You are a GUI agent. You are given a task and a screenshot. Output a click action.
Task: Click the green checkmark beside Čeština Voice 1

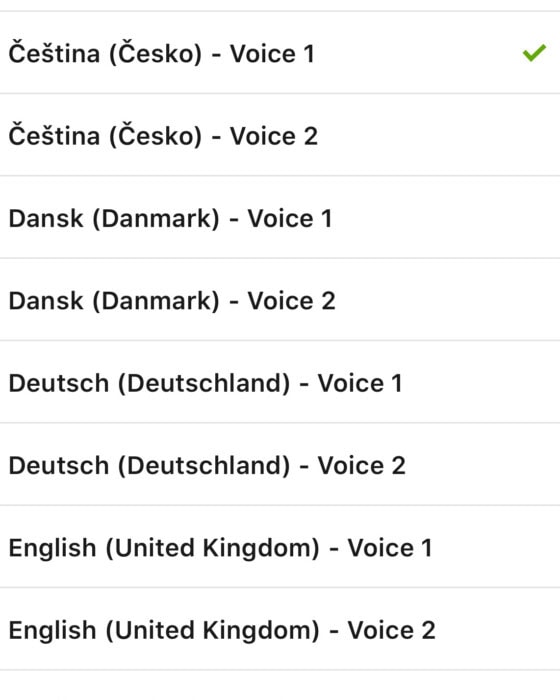534,53
